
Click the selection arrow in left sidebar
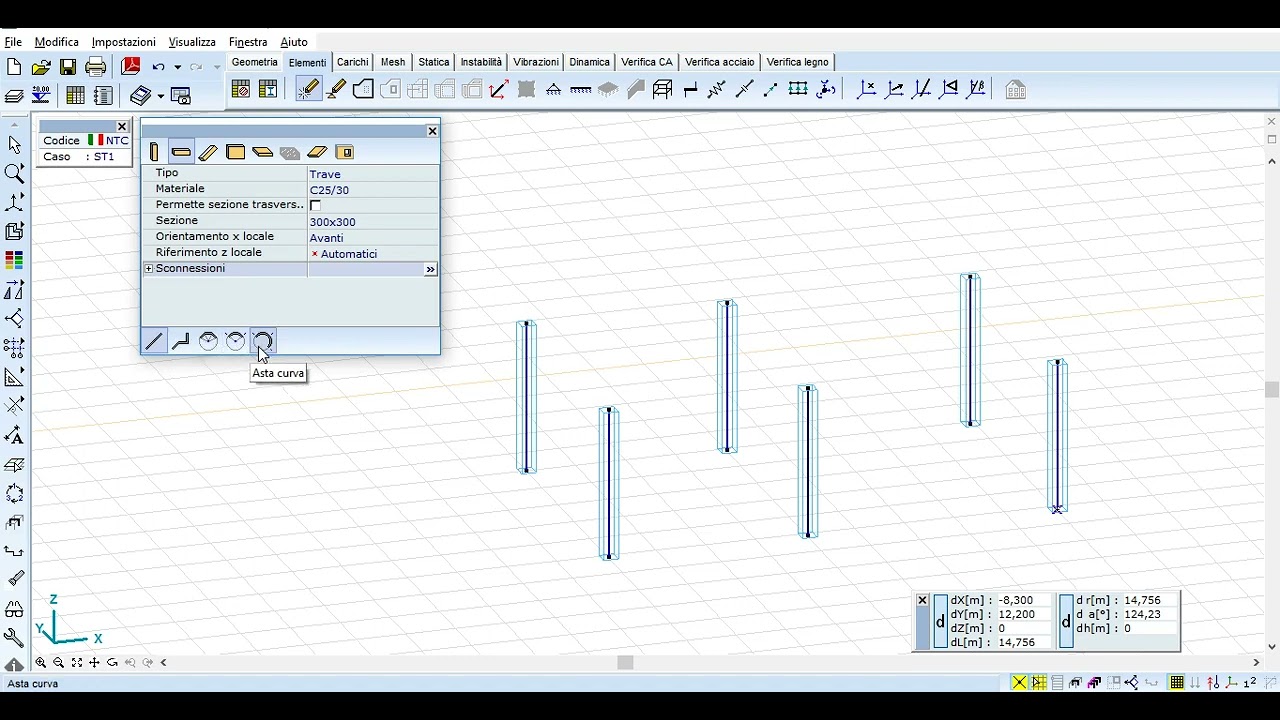coord(15,145)
